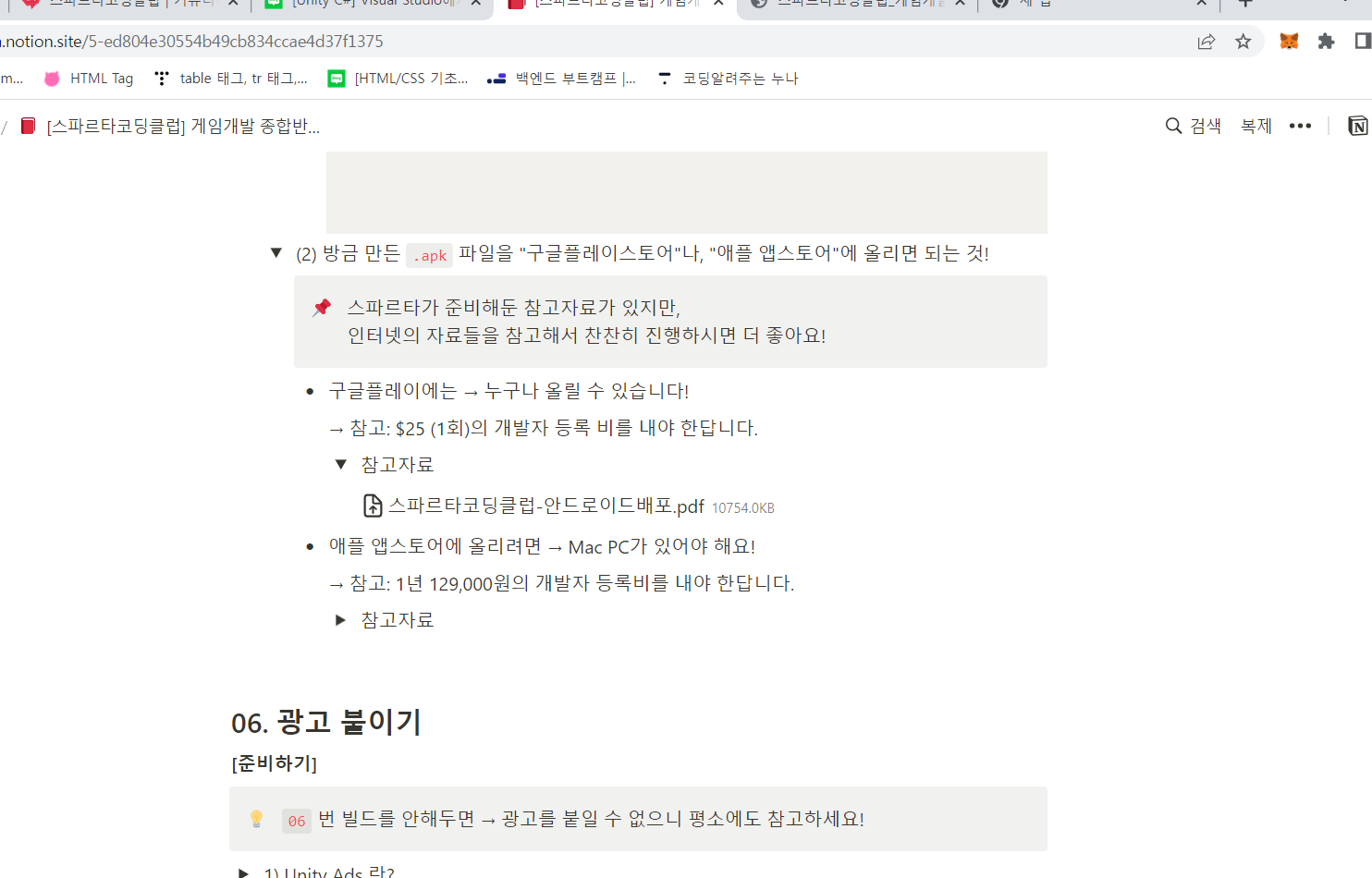Open the three-dot page options menu
The width and height of the screenshot is (1372, 878).
click(x=1300, y=126)
